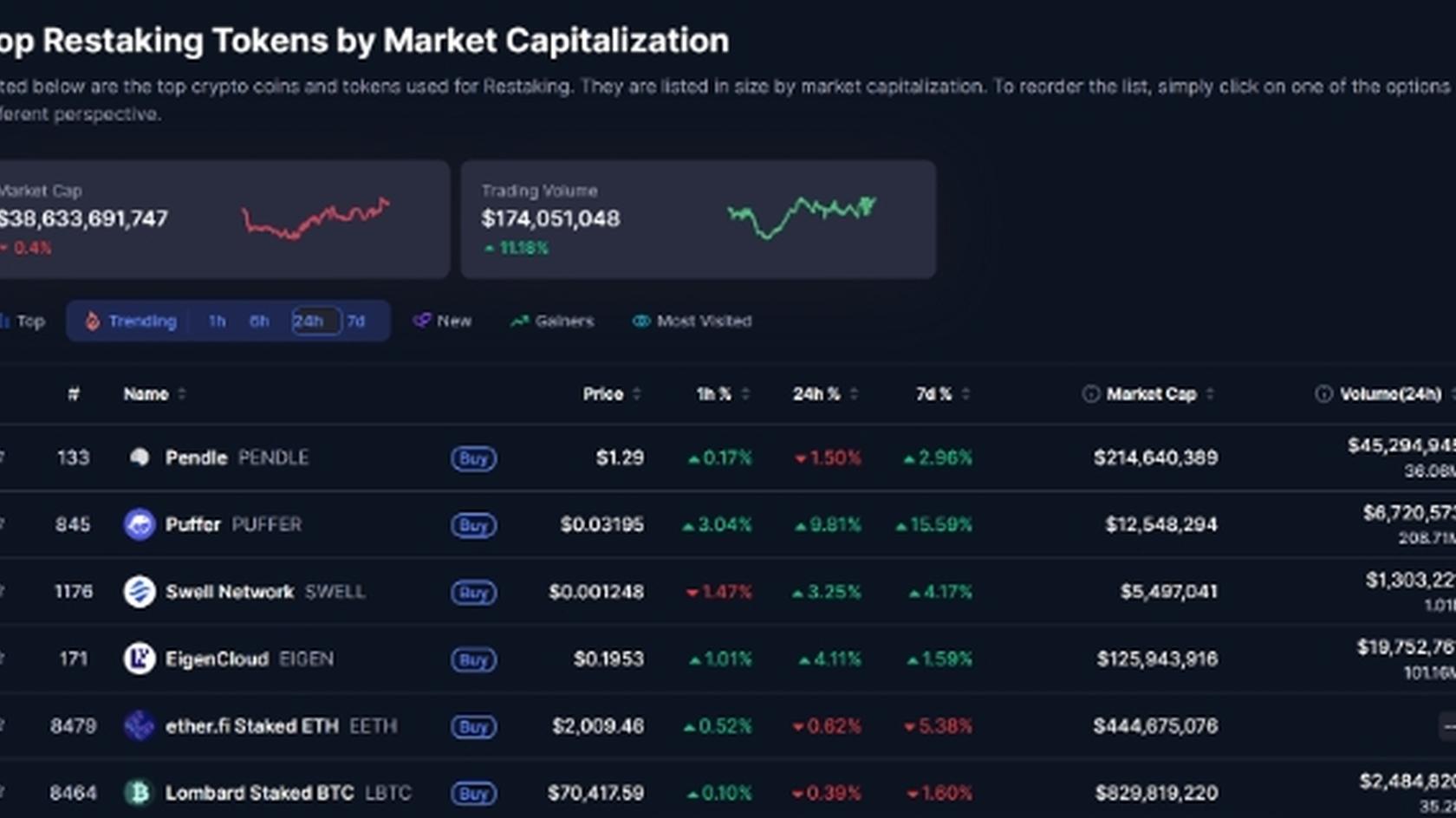
Task: Click the EigenCloud token logo
Action: click(x=140, y=659)
